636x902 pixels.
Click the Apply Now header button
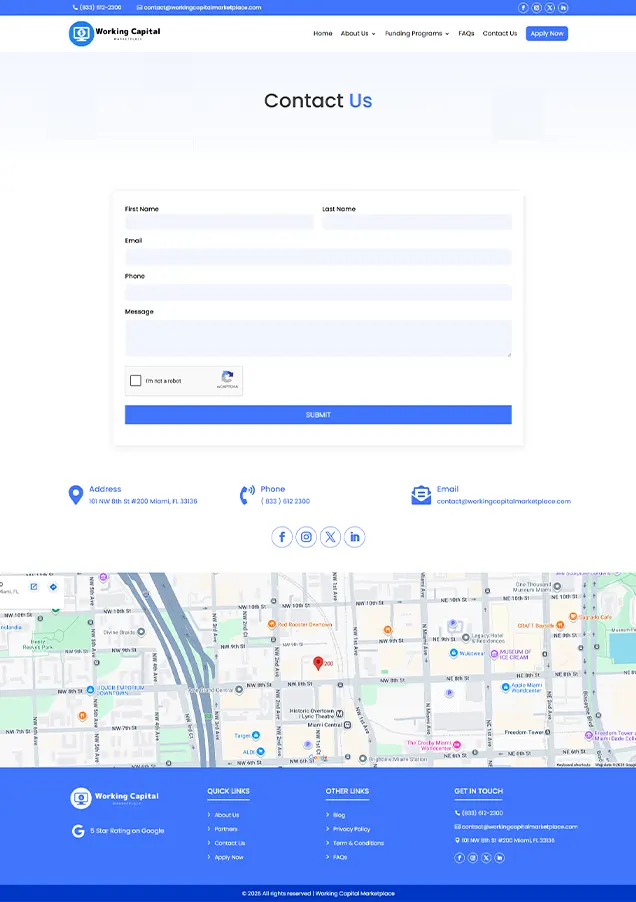[547, 33]
